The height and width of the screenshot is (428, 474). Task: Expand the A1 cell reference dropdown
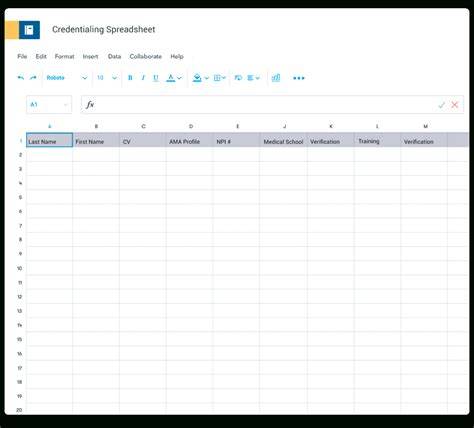pos(66,105)
